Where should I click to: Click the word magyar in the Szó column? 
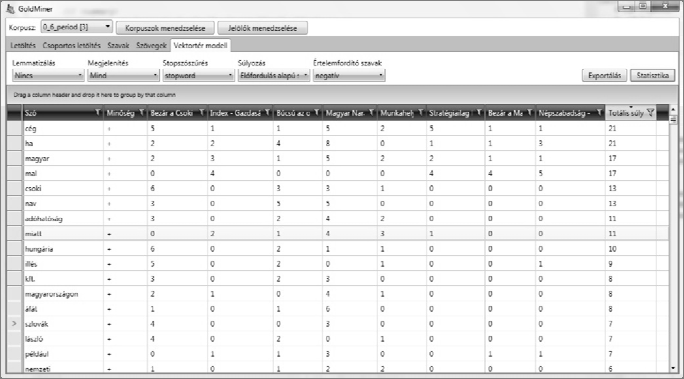tap(37, 159)
